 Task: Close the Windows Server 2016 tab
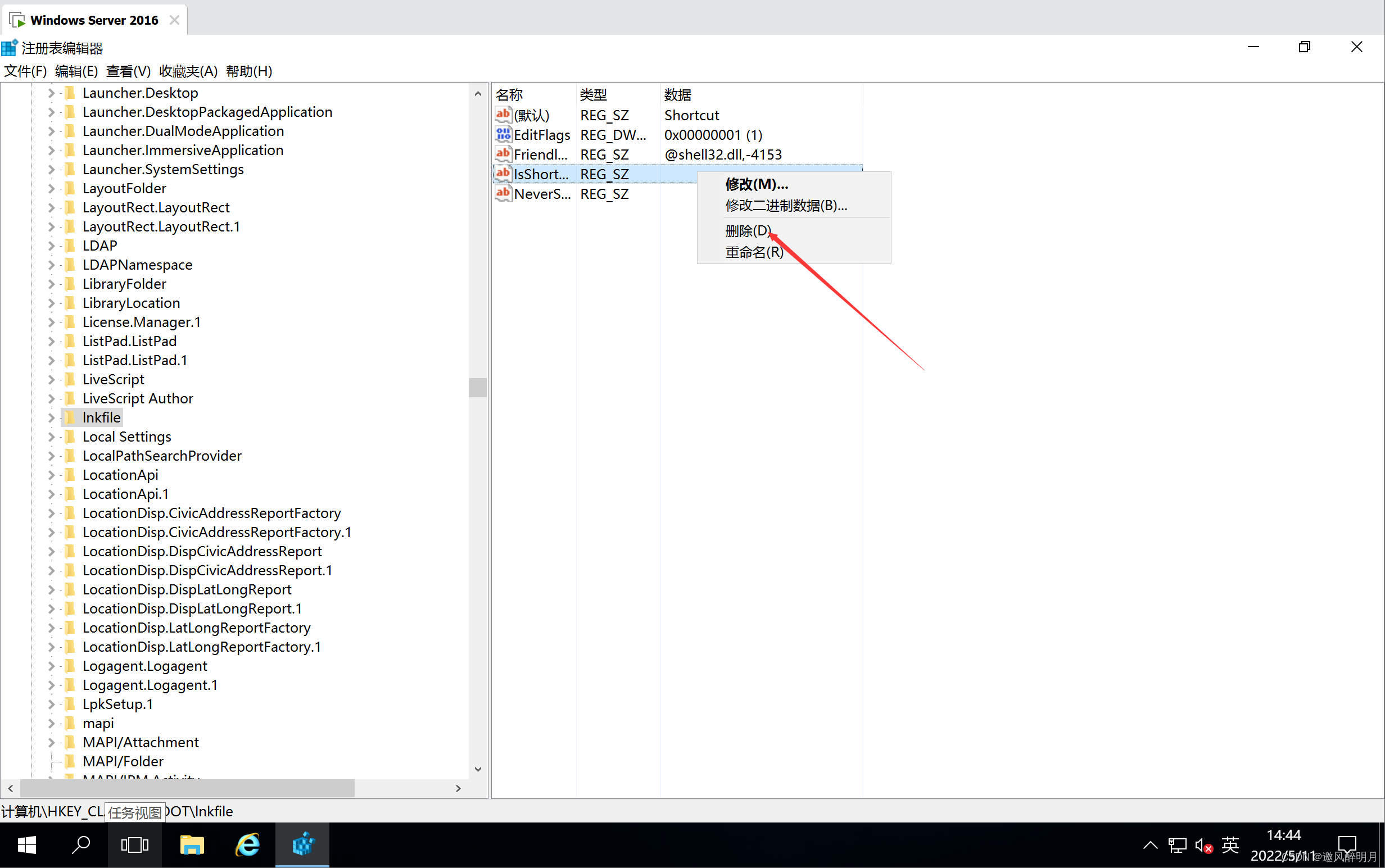click(175, 20)
